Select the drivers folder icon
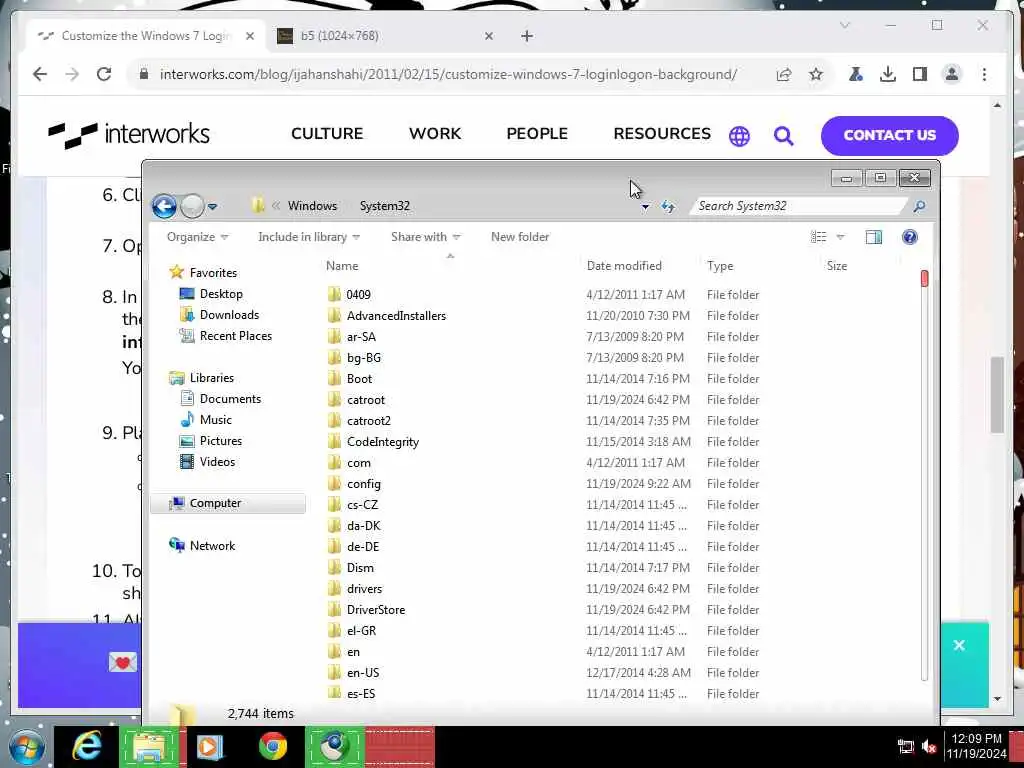Screen dimensions: 1024x768 (x=334, y=589)
